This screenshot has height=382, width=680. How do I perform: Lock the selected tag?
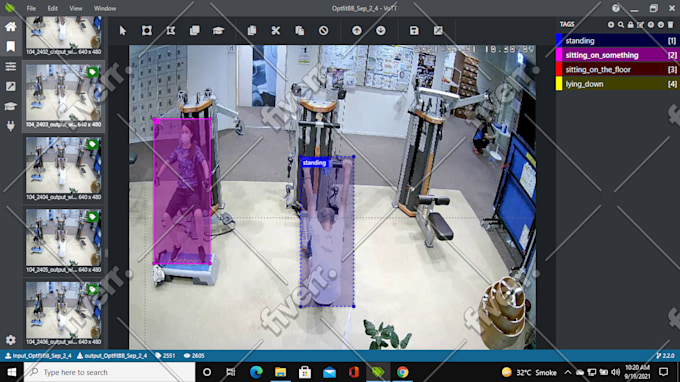[631, 25]
